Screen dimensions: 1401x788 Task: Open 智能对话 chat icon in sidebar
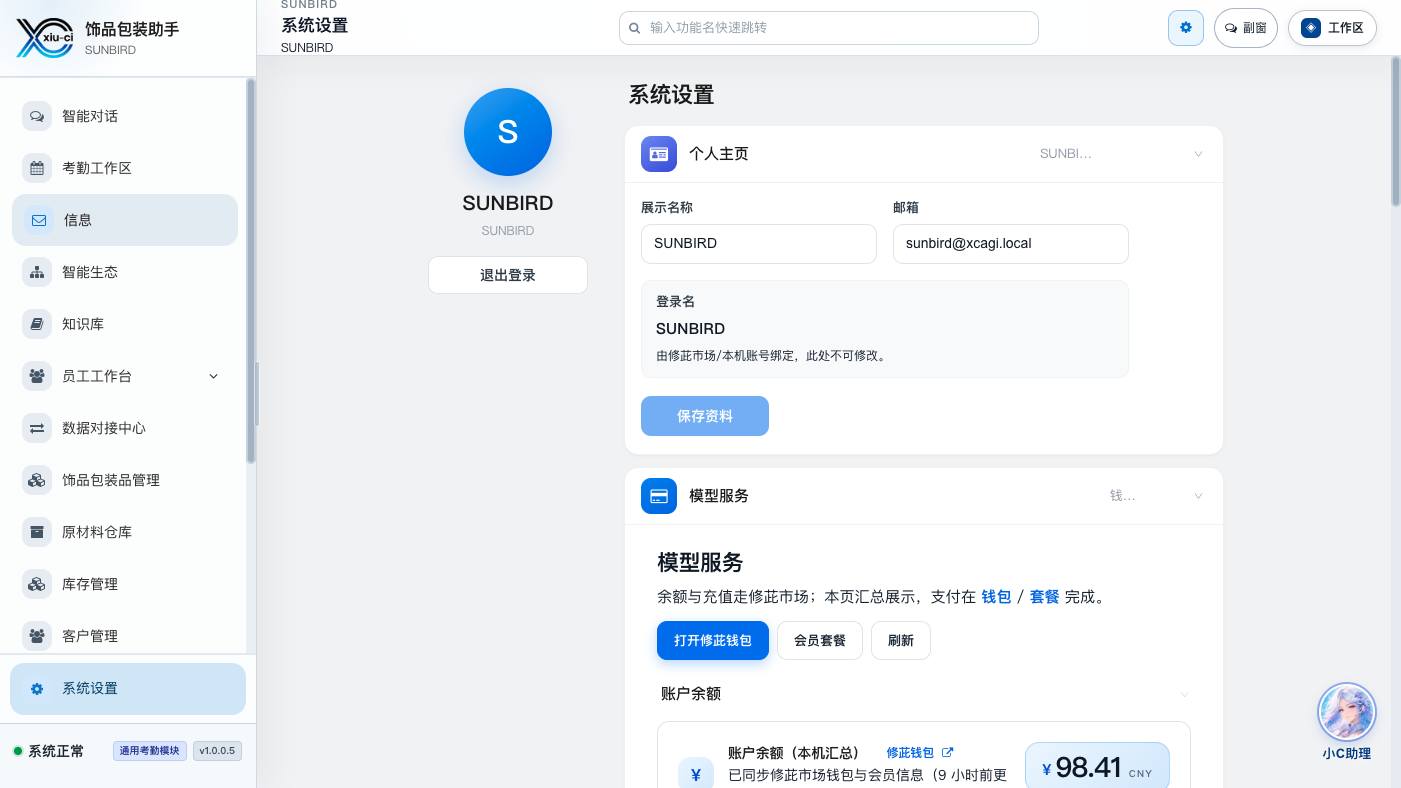pyautogui.click(x=37, y=116)
